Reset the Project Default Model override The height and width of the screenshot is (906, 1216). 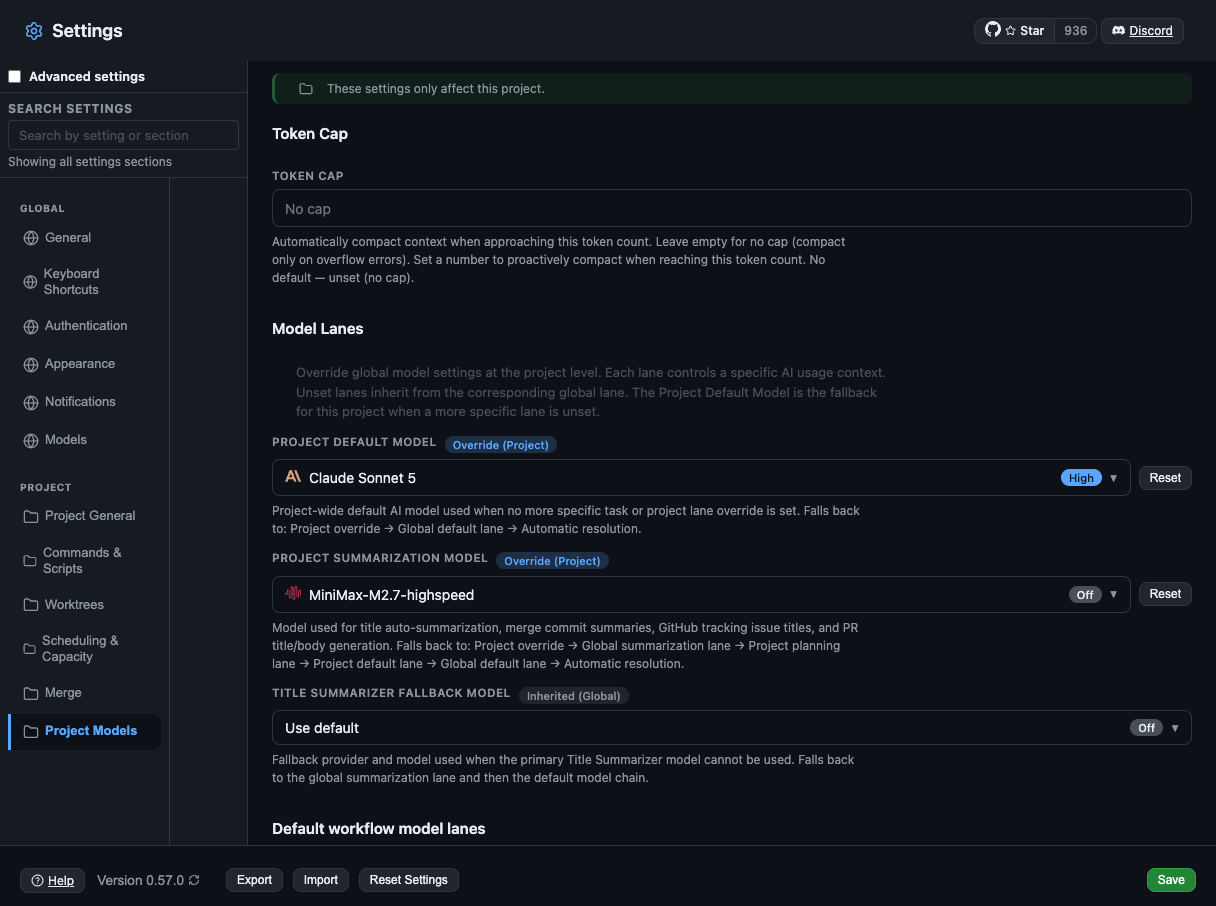point(1165,478)
